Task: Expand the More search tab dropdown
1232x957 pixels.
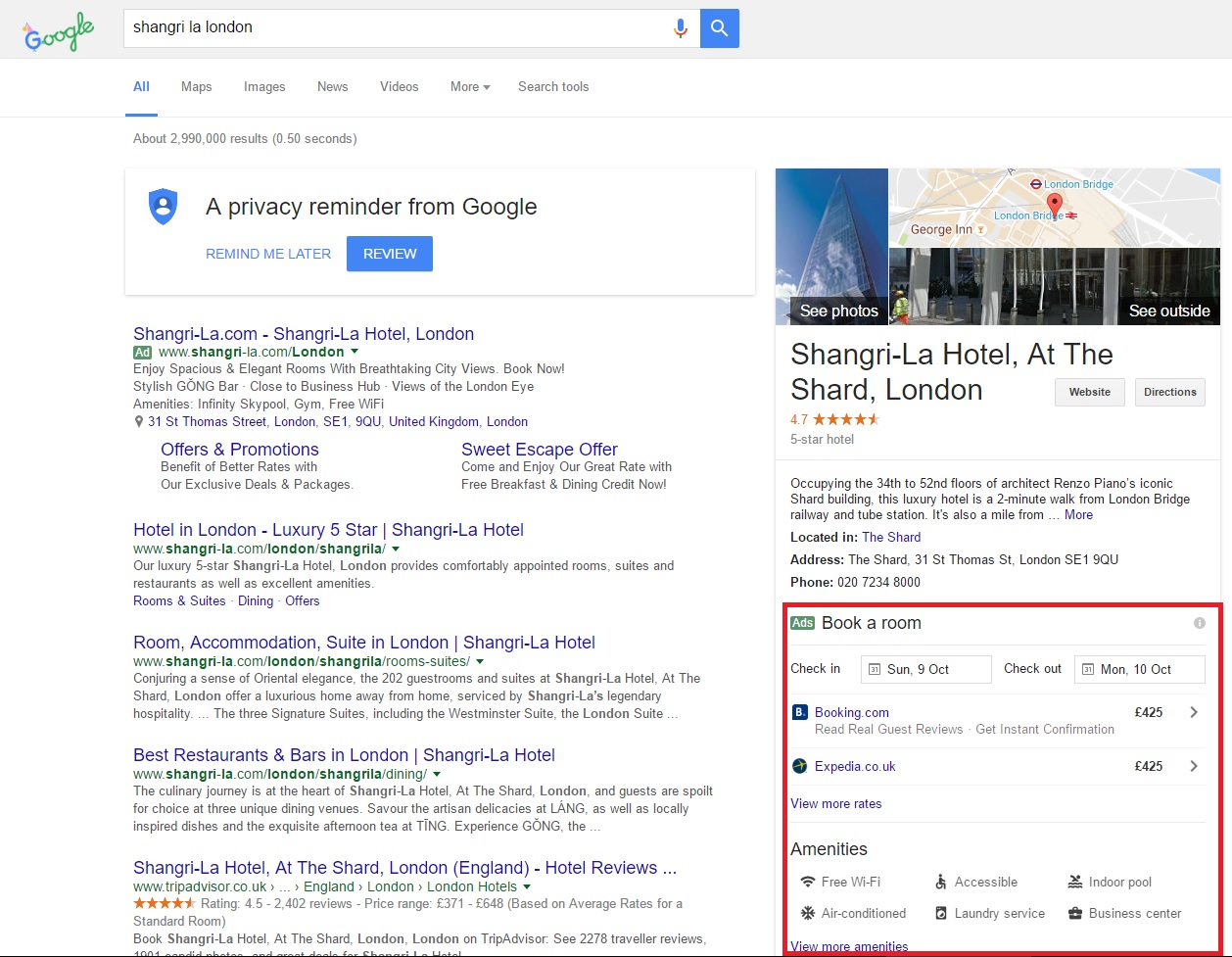Action: [470, 86]
